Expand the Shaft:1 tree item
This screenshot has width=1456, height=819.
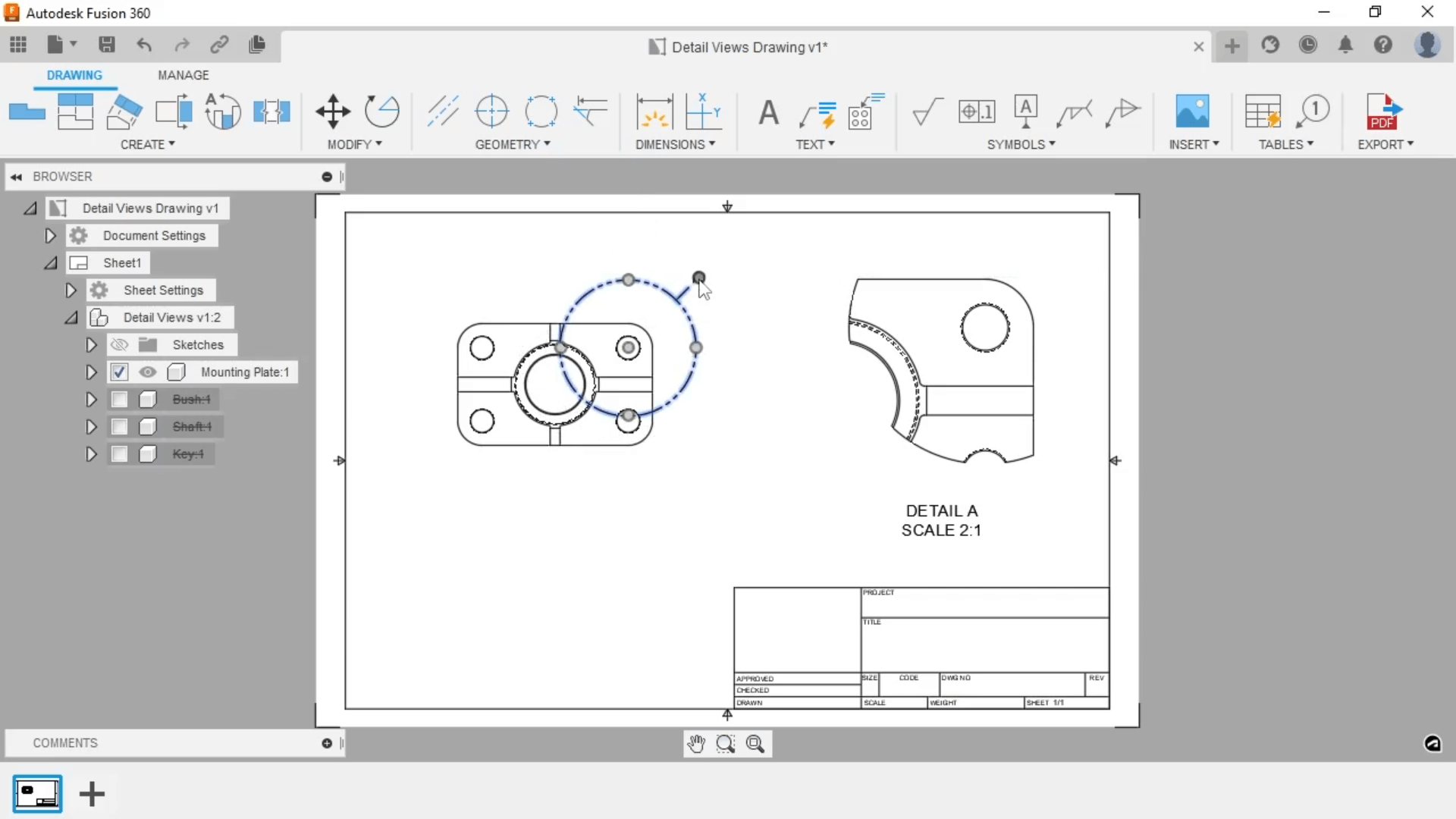tap(90, 427)
